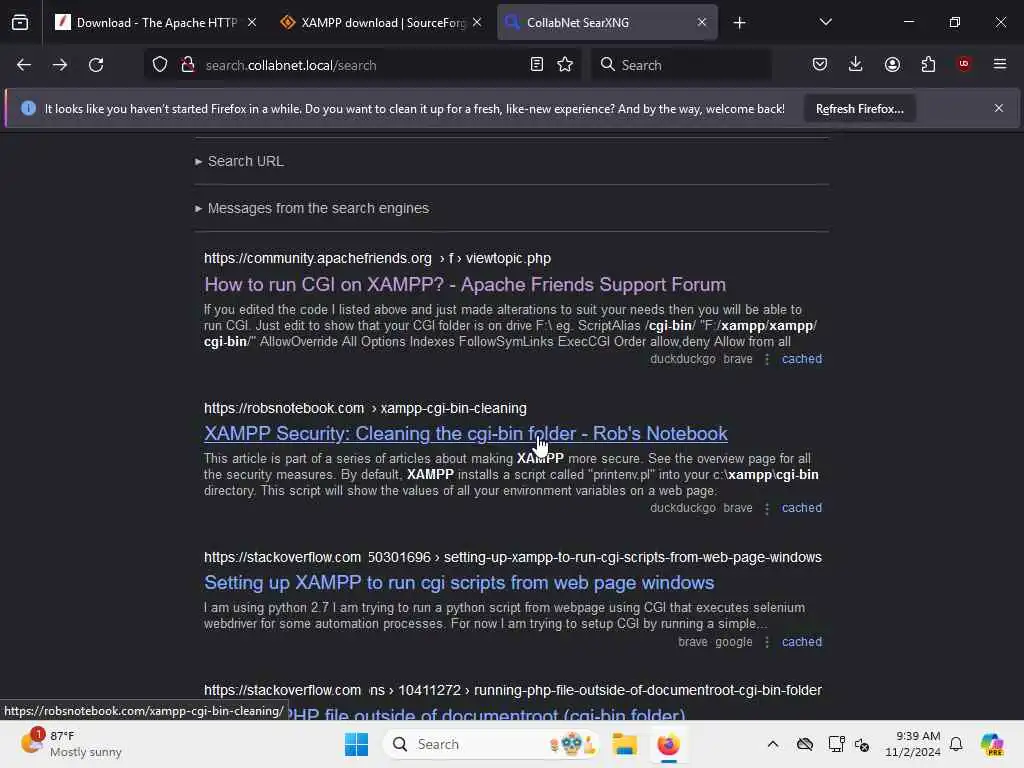List all tabs dropdown arrow
The image size is (1024, 768).
coord(825,22)
